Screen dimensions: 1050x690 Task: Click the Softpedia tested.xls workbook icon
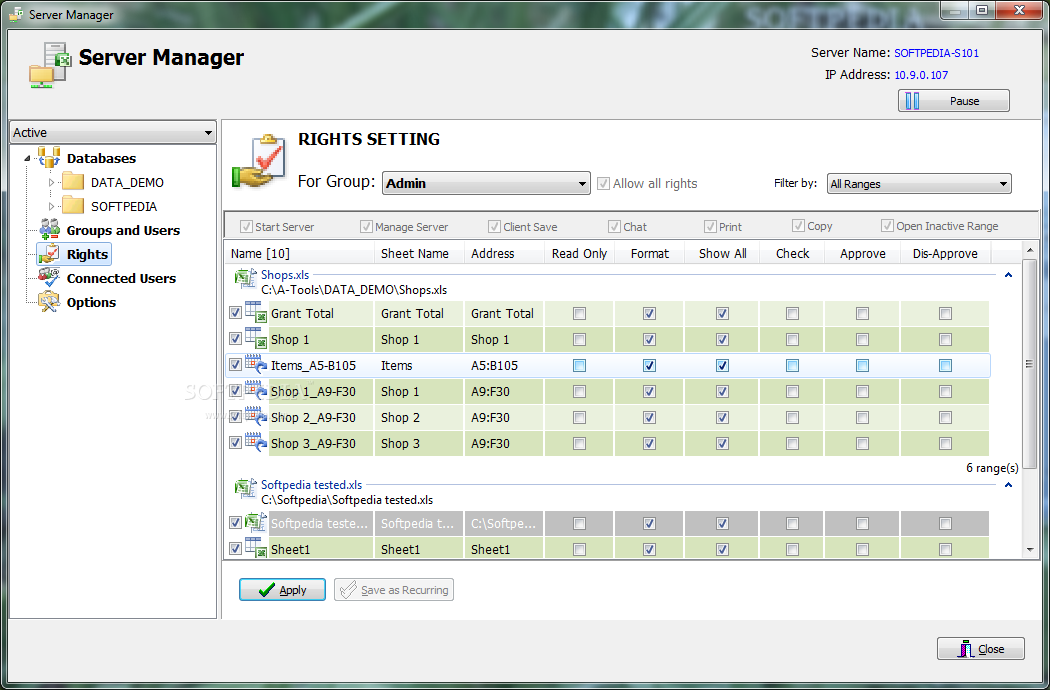[x=246, y=488]
